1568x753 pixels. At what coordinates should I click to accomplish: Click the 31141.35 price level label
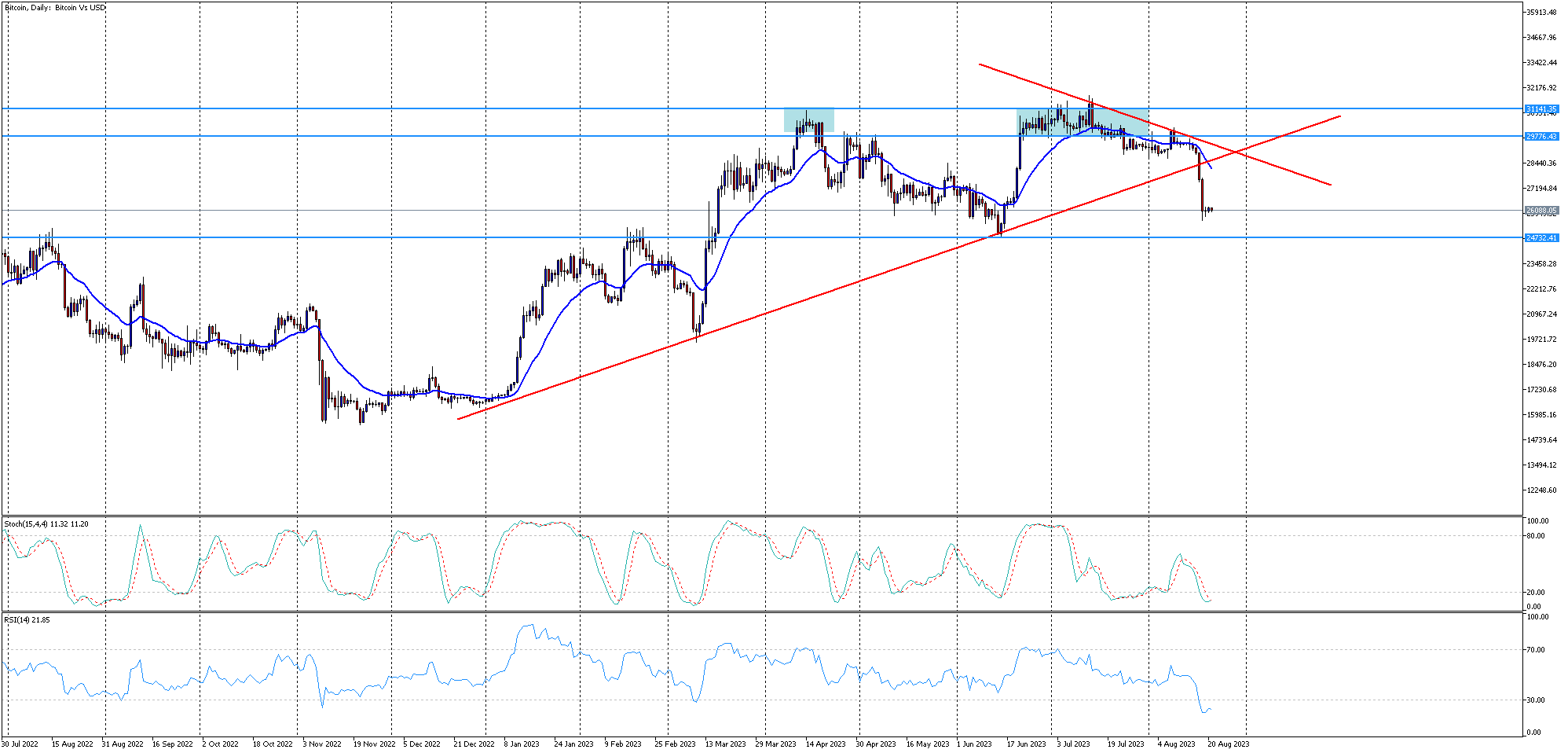click(x=1541, y=109)
